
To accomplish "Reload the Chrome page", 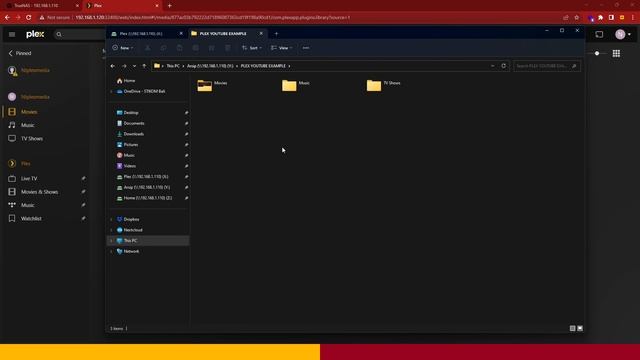I will click(29, 18).
